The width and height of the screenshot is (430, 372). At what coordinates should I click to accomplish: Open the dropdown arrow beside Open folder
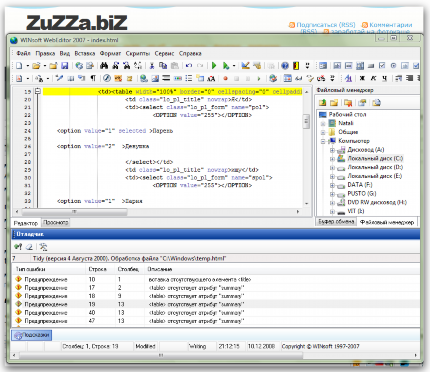(x=44, y=66)
